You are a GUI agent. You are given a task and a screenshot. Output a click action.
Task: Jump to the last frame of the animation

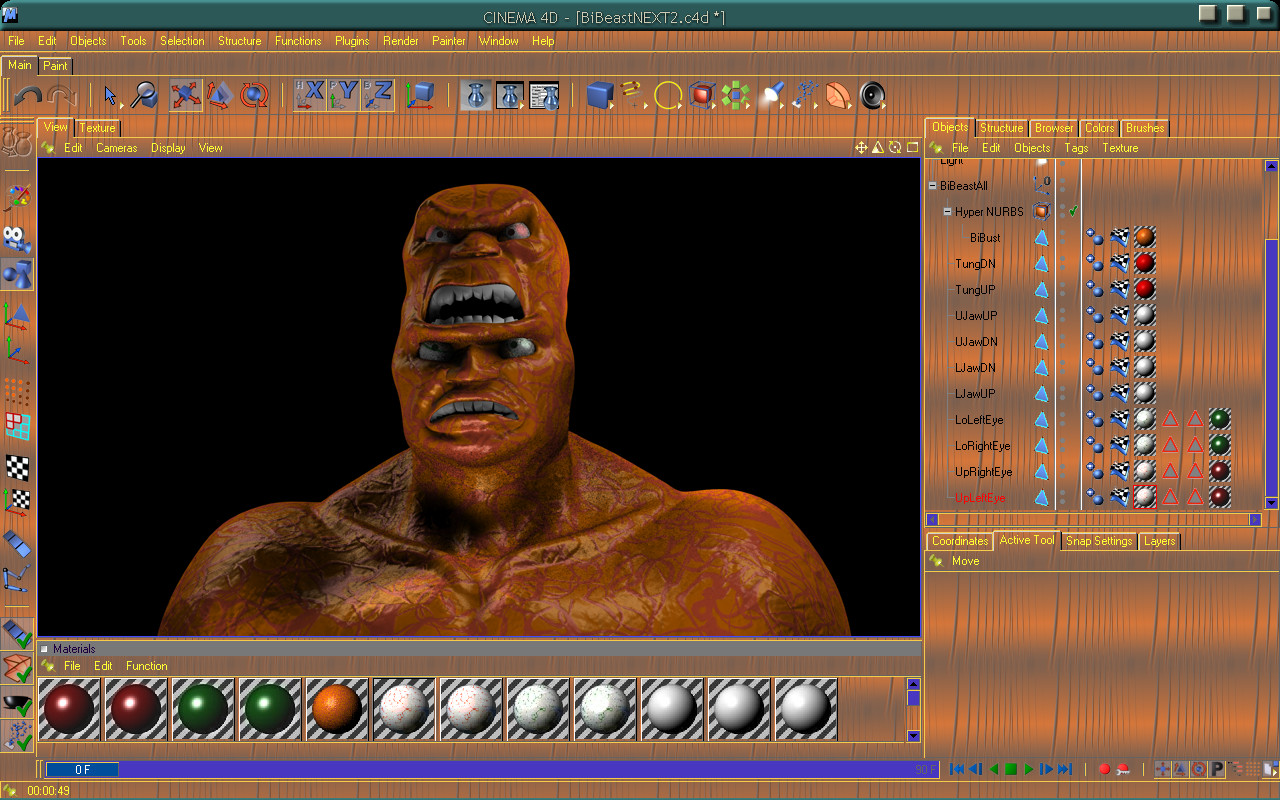coord(1065,769)
